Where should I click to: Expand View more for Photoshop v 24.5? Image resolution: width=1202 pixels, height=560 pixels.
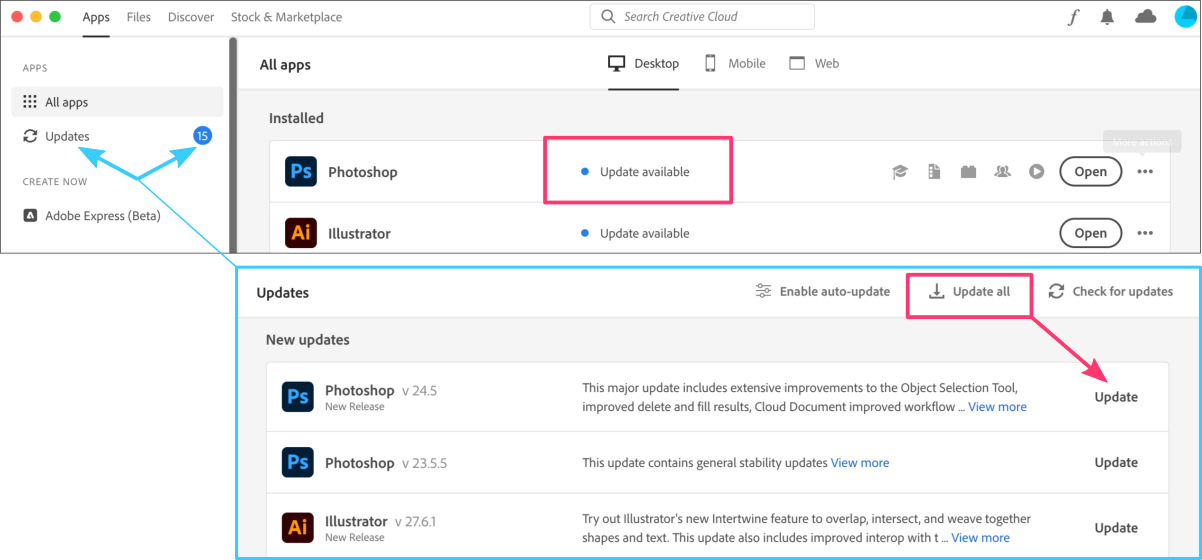[997, 407]
